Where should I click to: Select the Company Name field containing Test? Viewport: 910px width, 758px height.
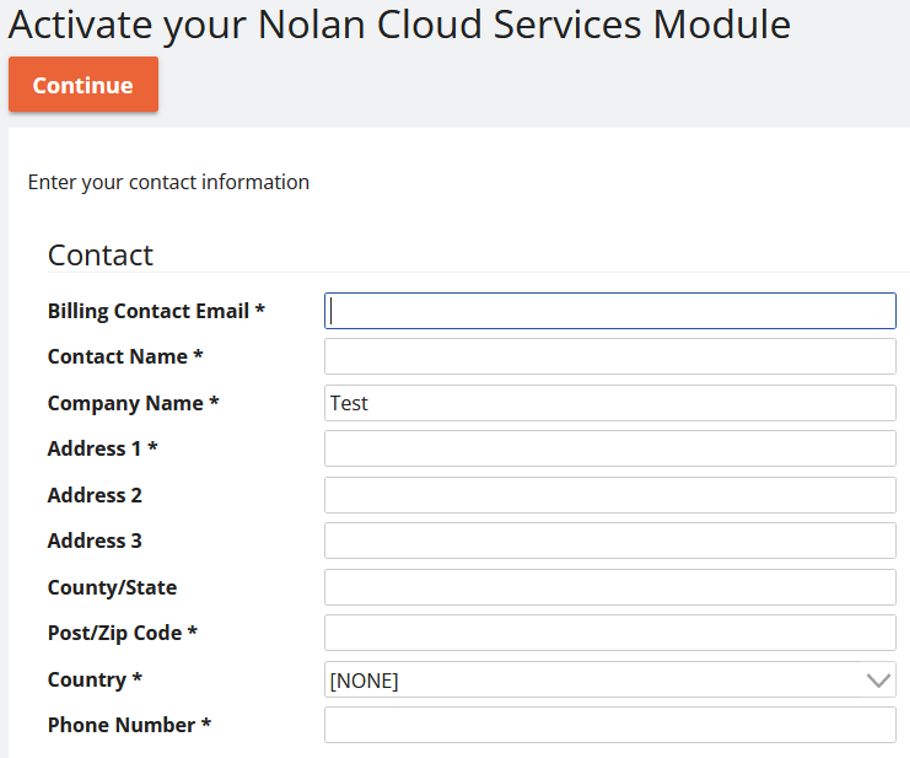point(610,403)
